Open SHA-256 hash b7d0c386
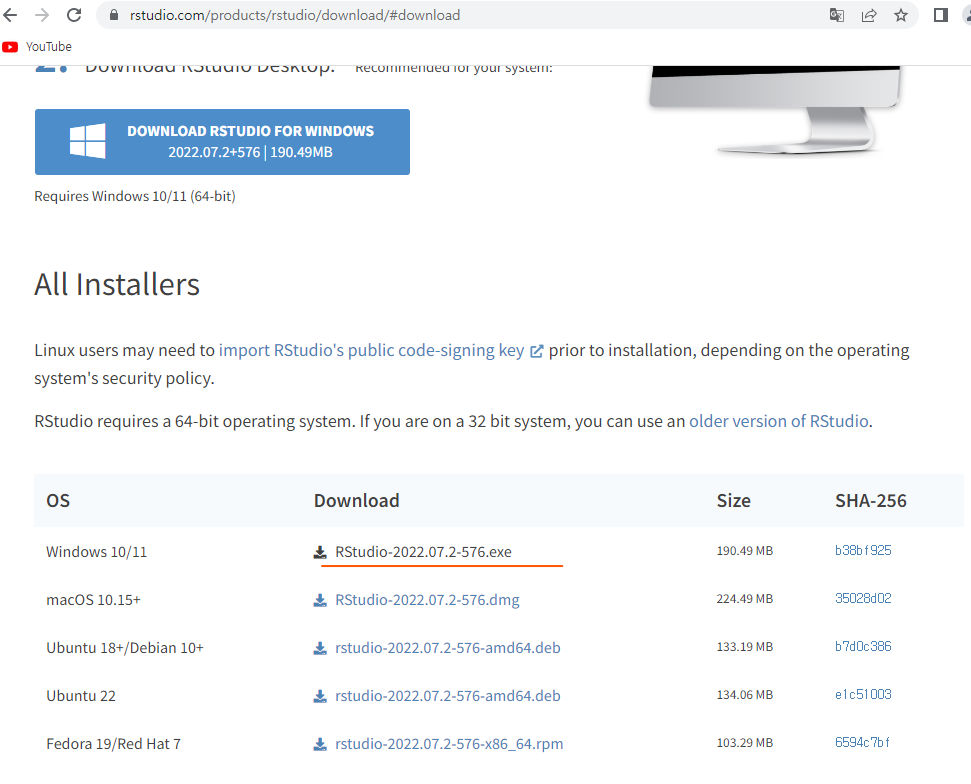Image resolution: width=971 pixels, height=784 pixels. tap(863, 647)
